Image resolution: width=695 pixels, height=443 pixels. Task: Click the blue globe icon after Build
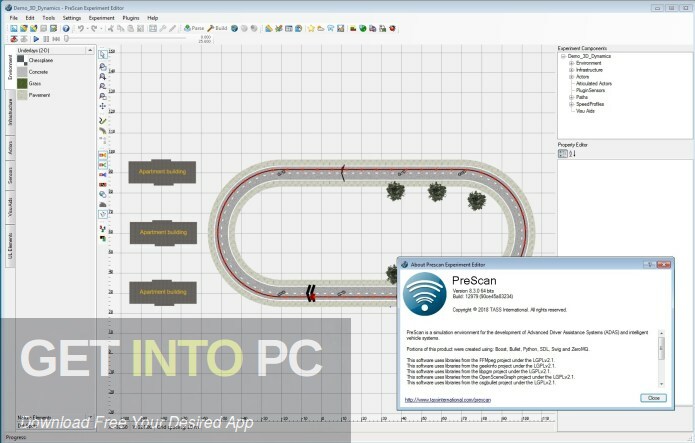coord(234,28)
